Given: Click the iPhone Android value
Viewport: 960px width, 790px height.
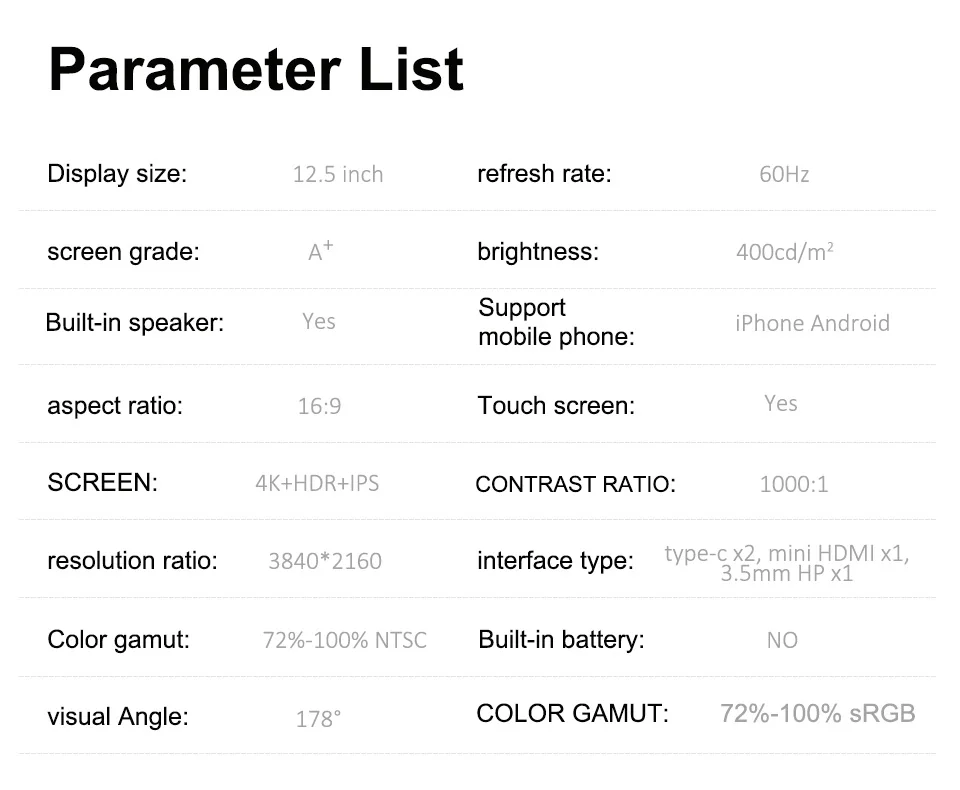Looking at the screenshot, I should click(812, 323).
